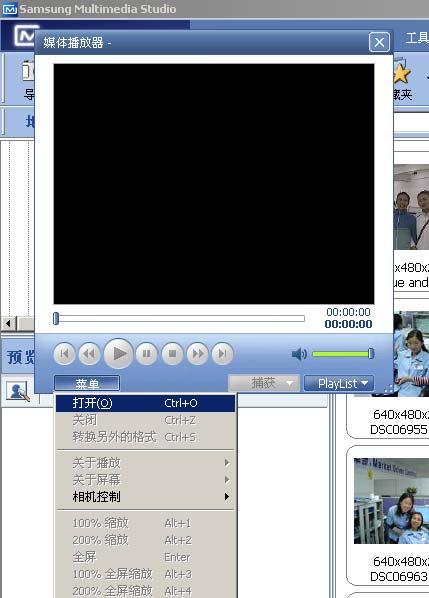Click the photo thumbnail above DSC06963
The height and width of the screenshot is (598, 429).
point(391,501)
